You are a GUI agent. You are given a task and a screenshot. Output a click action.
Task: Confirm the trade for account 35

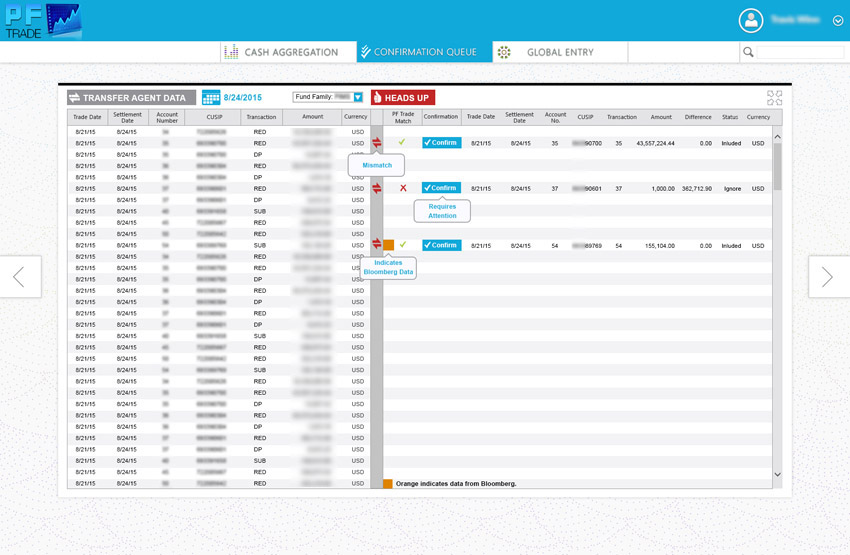(440, 143)
